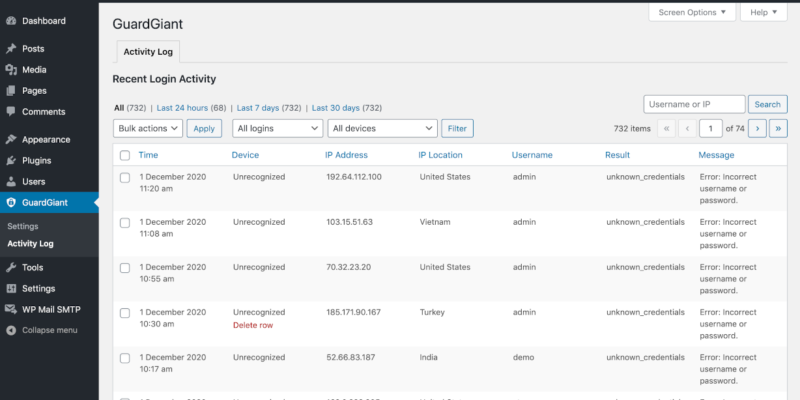This screenshot has width=800, height=400.
Task: Tick the select-all checkbox in table header
Action: click(x=125, y=155)
